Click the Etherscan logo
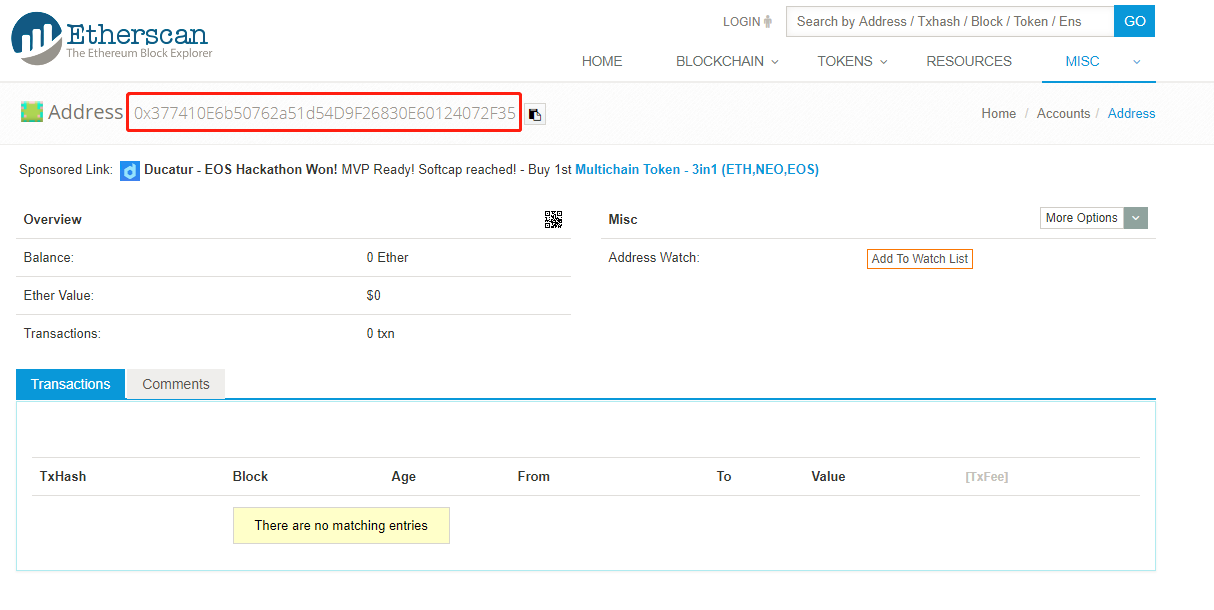 pyautogui.click(x=112, y=39)
